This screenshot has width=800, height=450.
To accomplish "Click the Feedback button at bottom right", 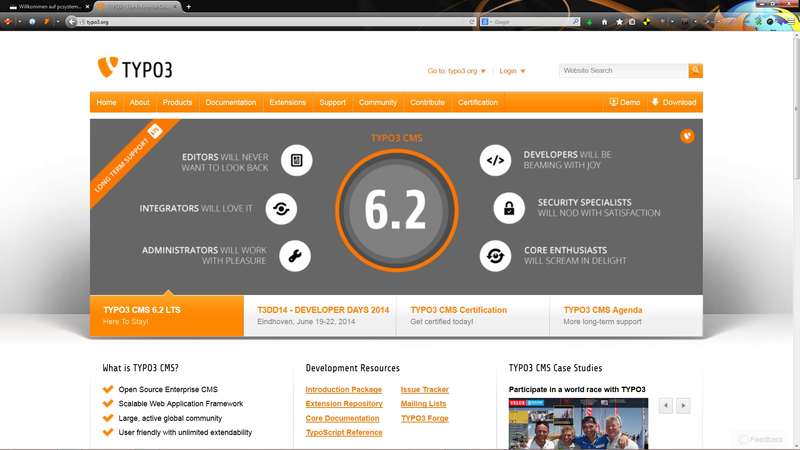I will (x=761, y=439).
